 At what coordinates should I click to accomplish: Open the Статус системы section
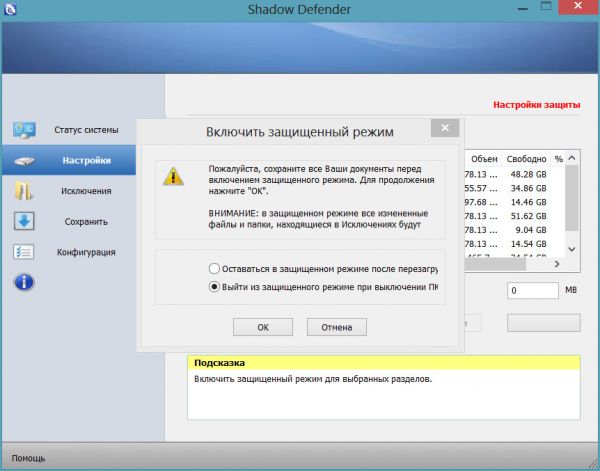(x=86, y=130)
